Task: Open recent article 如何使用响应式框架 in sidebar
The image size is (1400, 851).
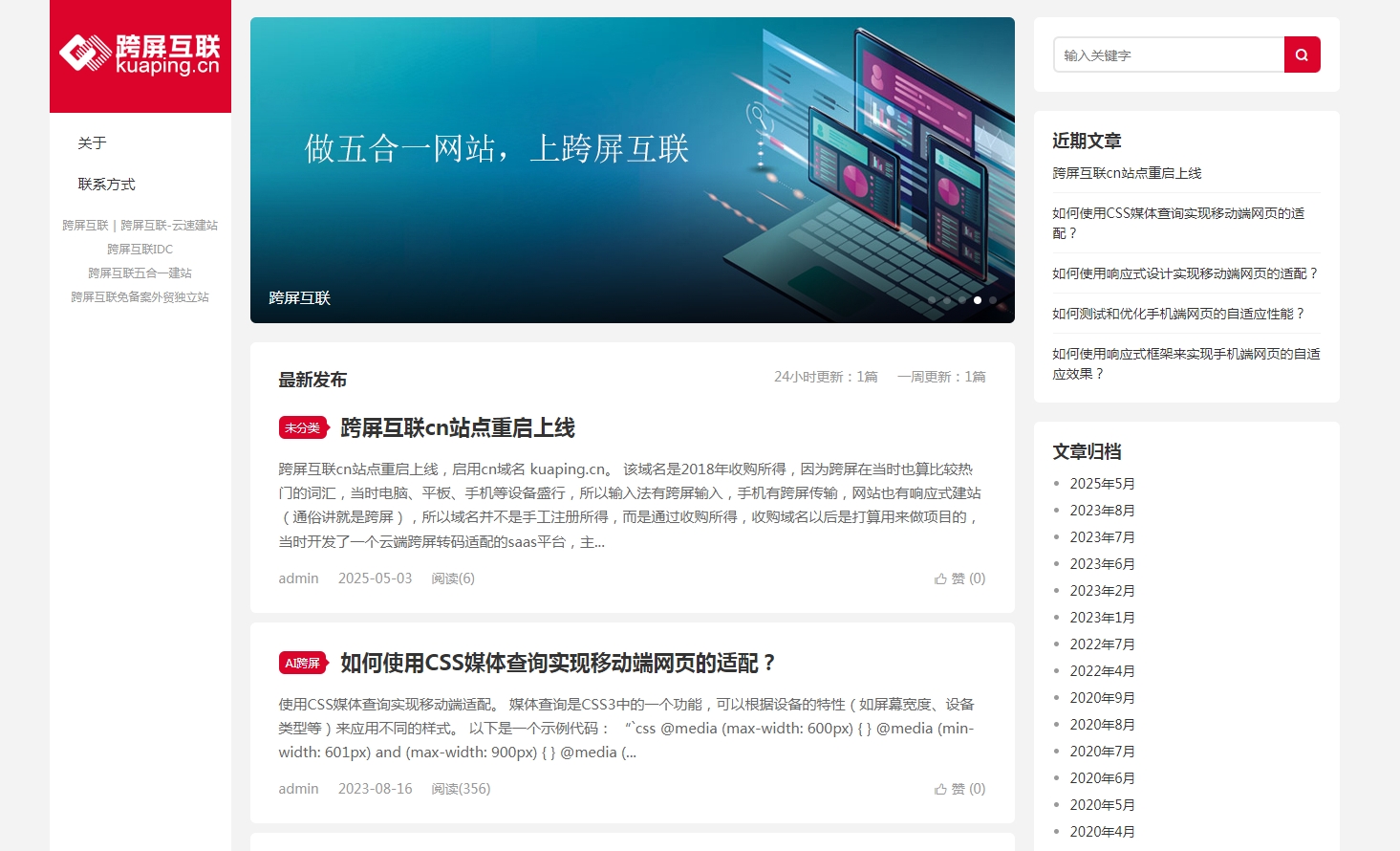Action: (x=1186, y=363)
